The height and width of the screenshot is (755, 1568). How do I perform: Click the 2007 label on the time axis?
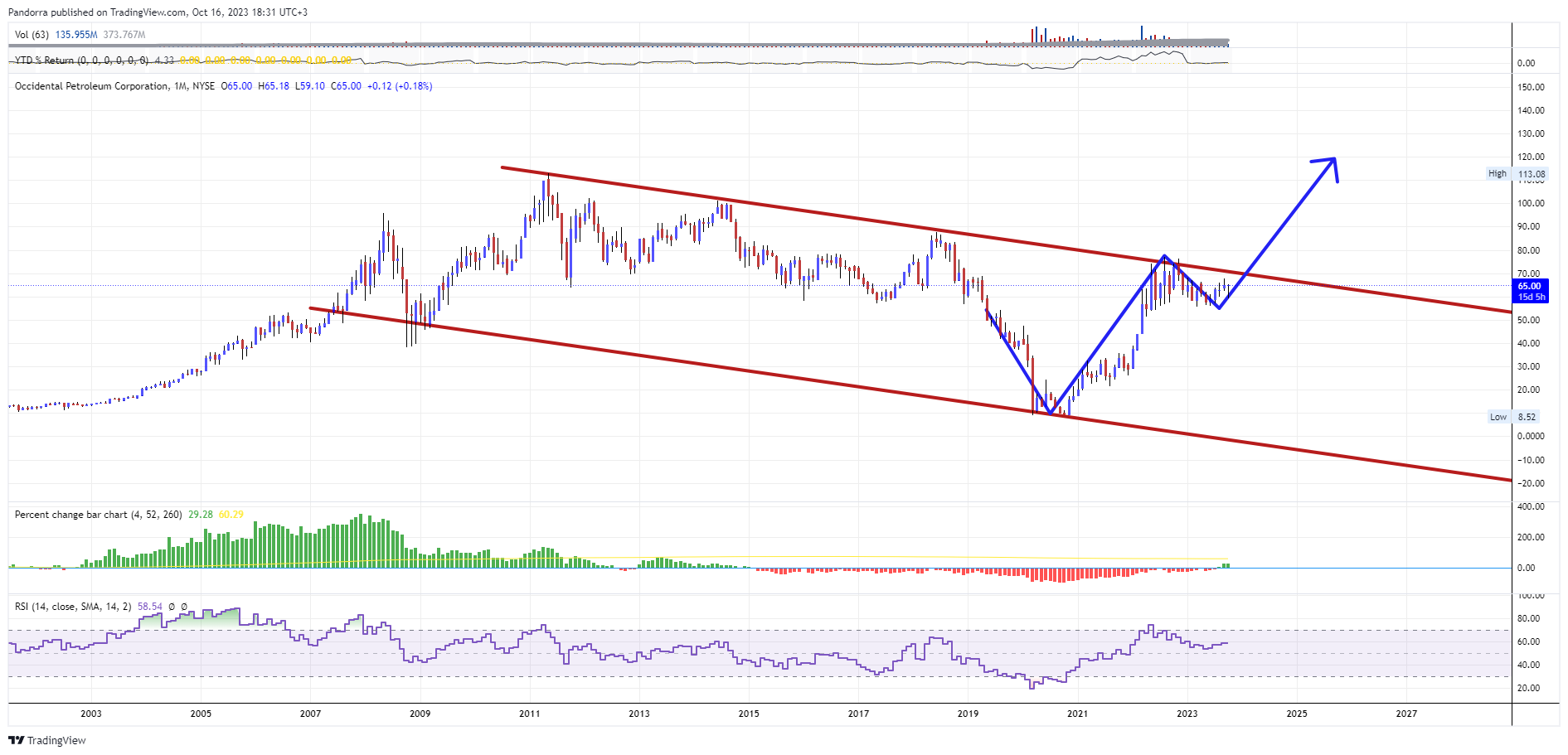point(310,714)
